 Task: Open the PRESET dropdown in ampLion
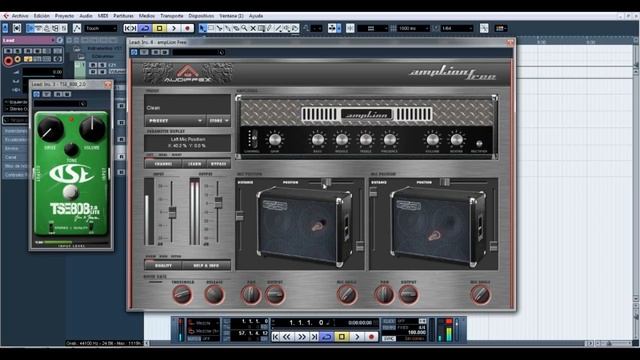coord(176,121)
